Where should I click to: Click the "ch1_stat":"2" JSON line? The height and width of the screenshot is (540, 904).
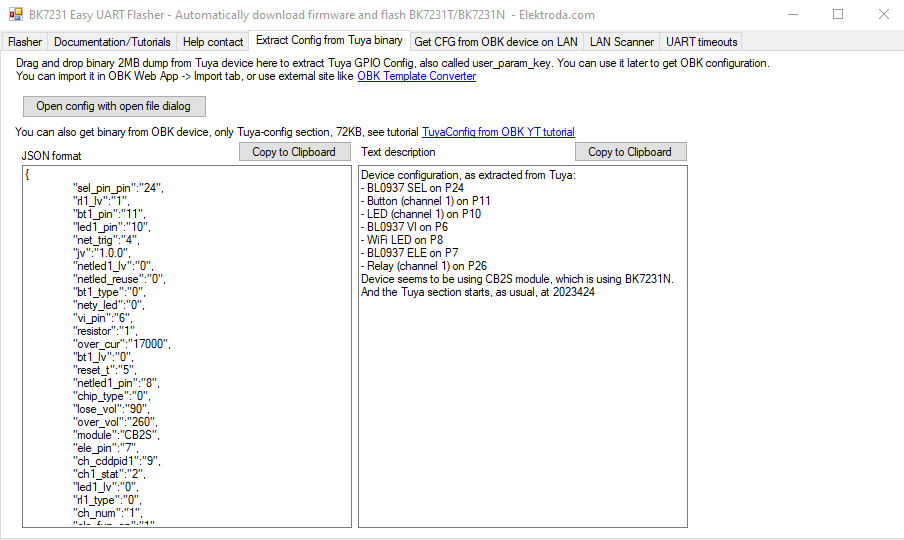click(x=109, y=474)
